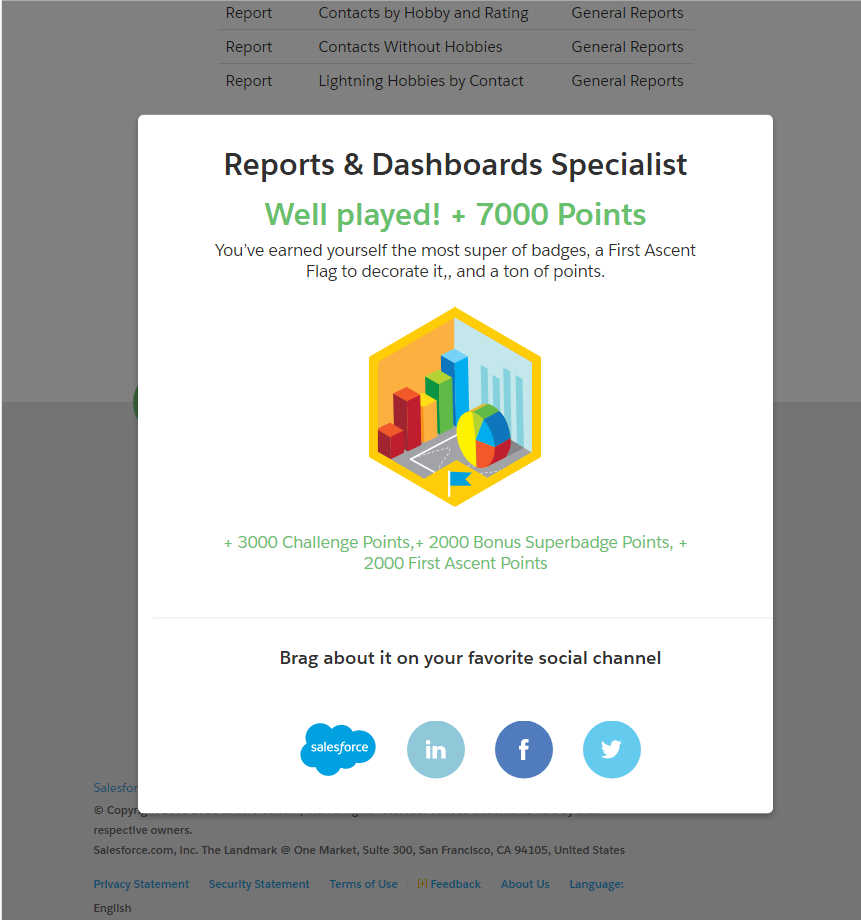This screenshot has width=861, height=920.
Task: Click 'Contacts by Hobby and Rating' row text
Action: click(423, 13)
